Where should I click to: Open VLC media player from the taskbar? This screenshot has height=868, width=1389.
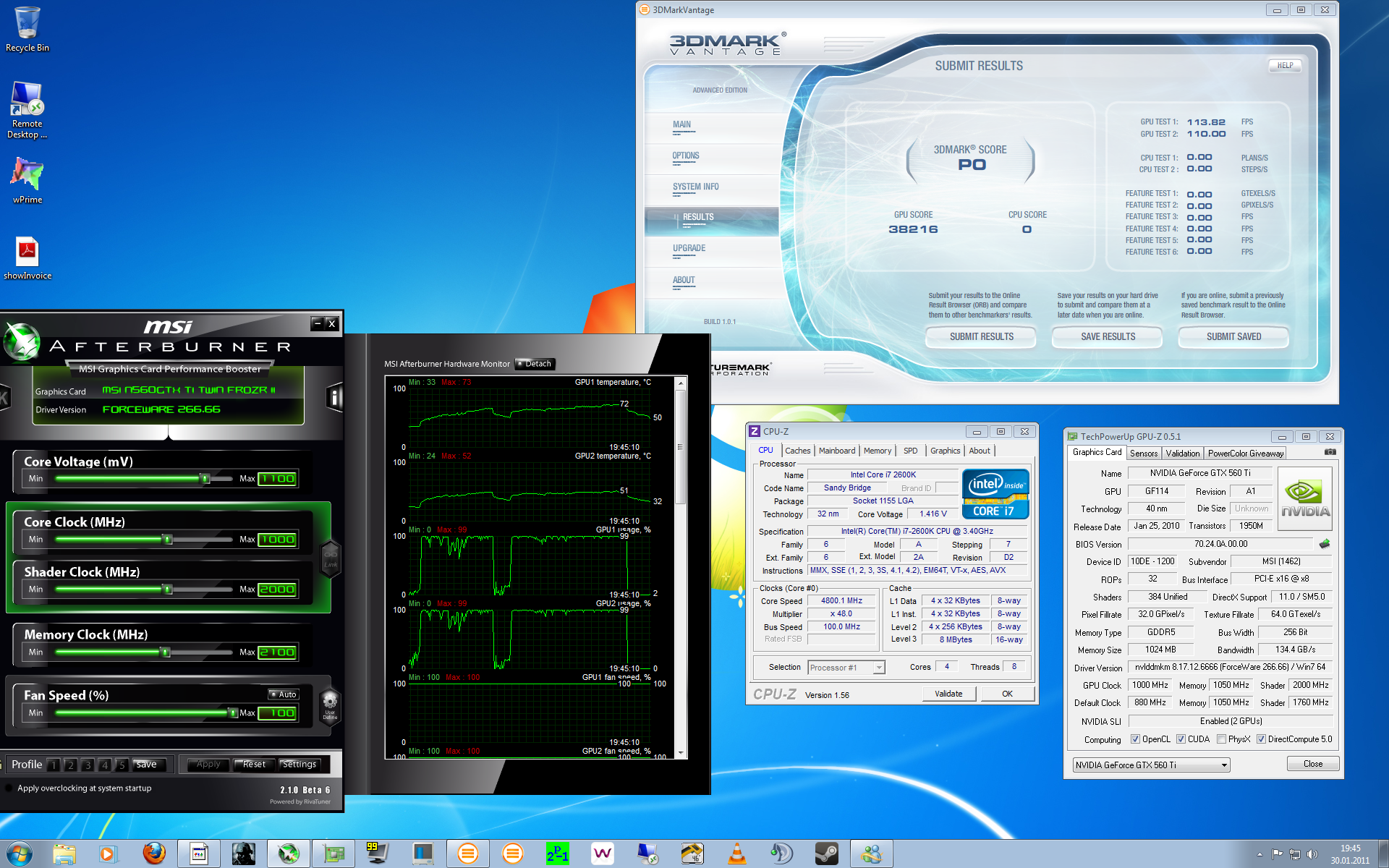click(x=736, y=854)
